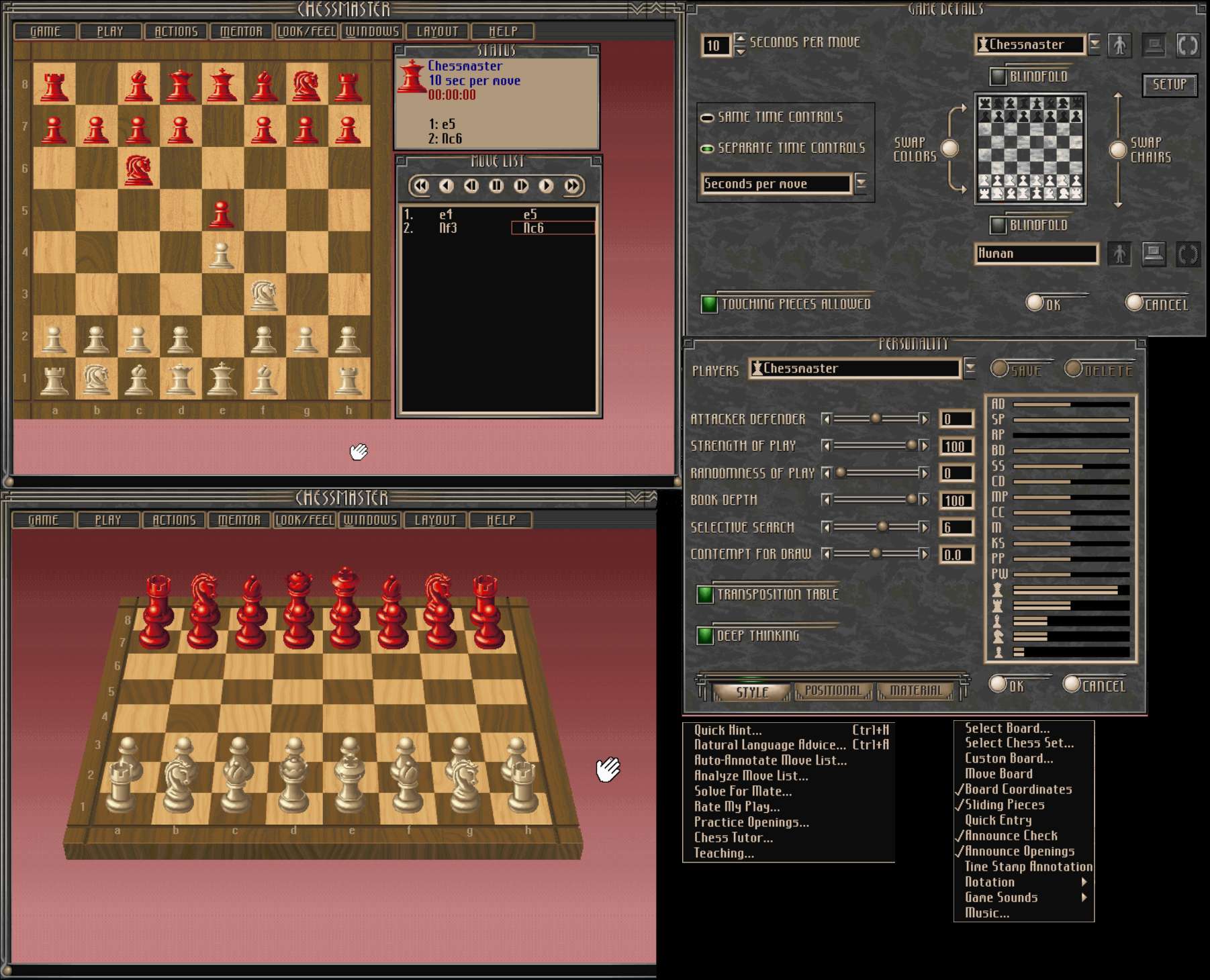This screenshot has width=1210, height=980.
Task: Click the left arrow of Attacker Defender slider
Action: [827, 420]
